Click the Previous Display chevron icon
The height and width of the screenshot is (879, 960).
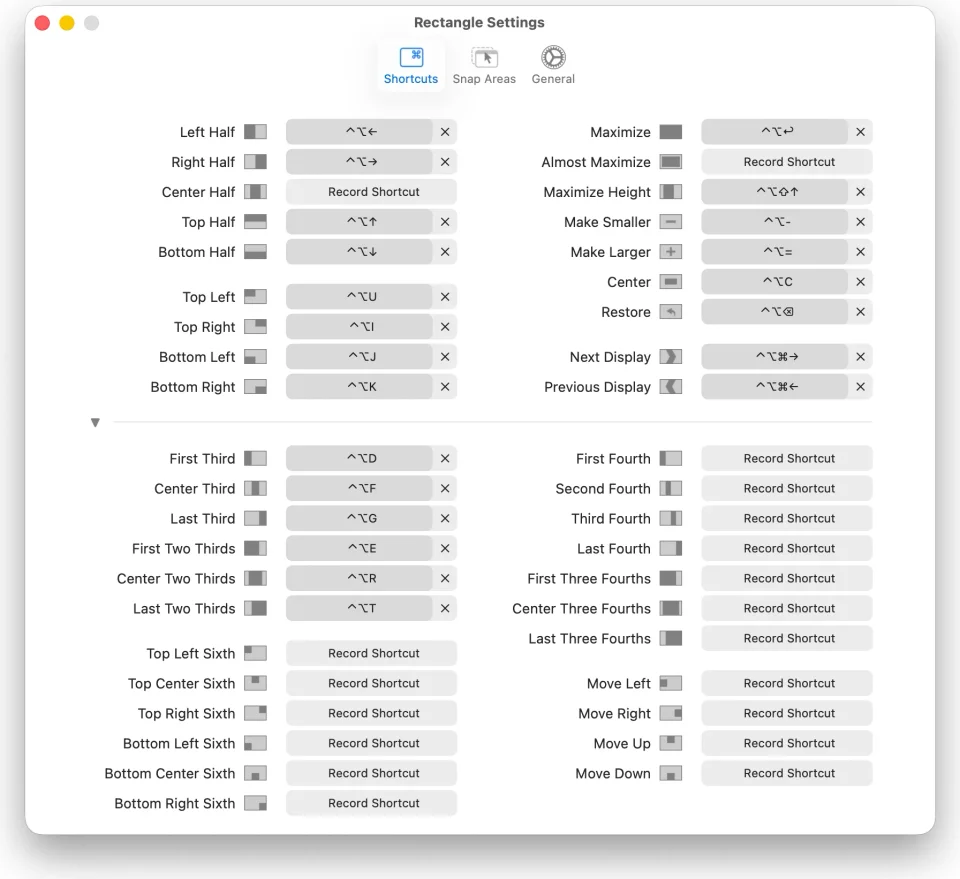[x=670, y=387]
